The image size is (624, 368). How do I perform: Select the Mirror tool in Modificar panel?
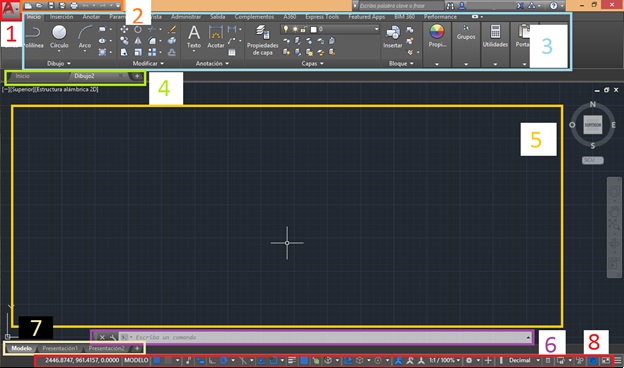[x=138, y=41]
